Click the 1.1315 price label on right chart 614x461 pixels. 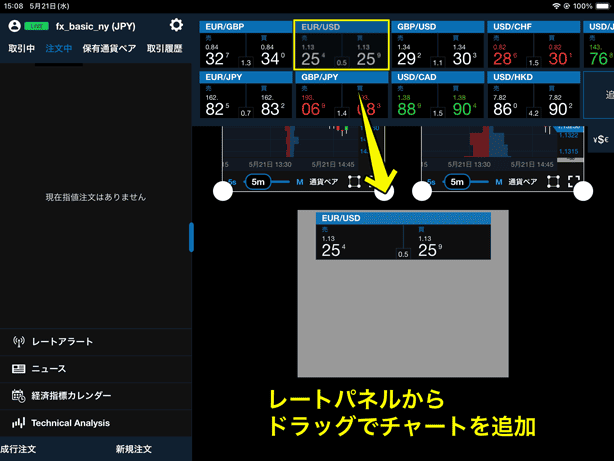(x=569, y=152)
